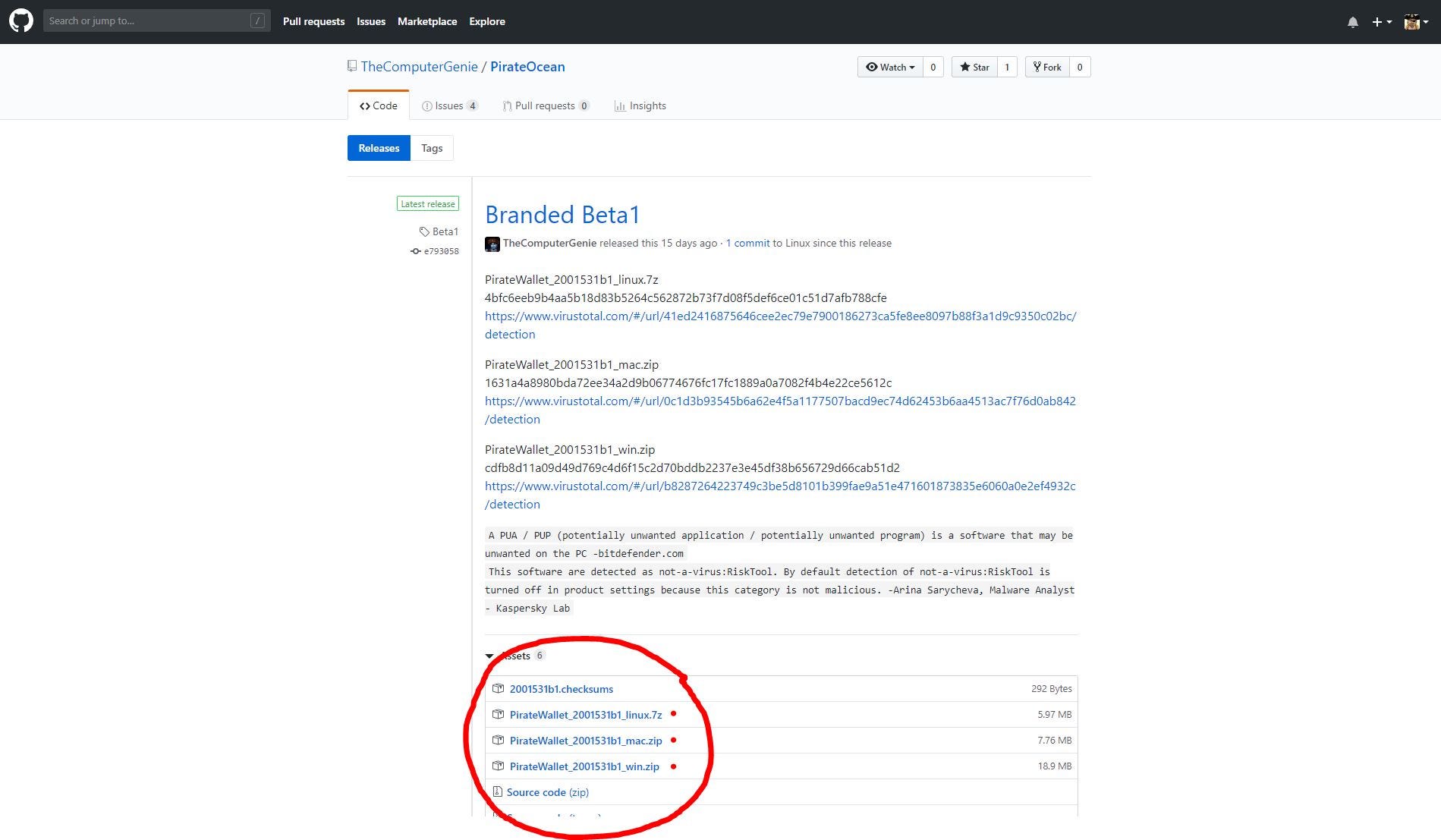Screen dimensions: 1441x840
Task: View the stargazers count
Action: pyautogui.click(x=1007, y=67)
